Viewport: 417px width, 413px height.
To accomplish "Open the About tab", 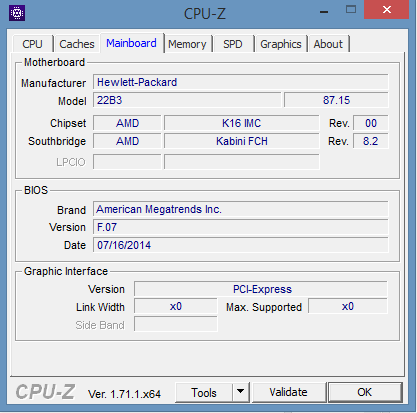I will (x=328, y=44).
